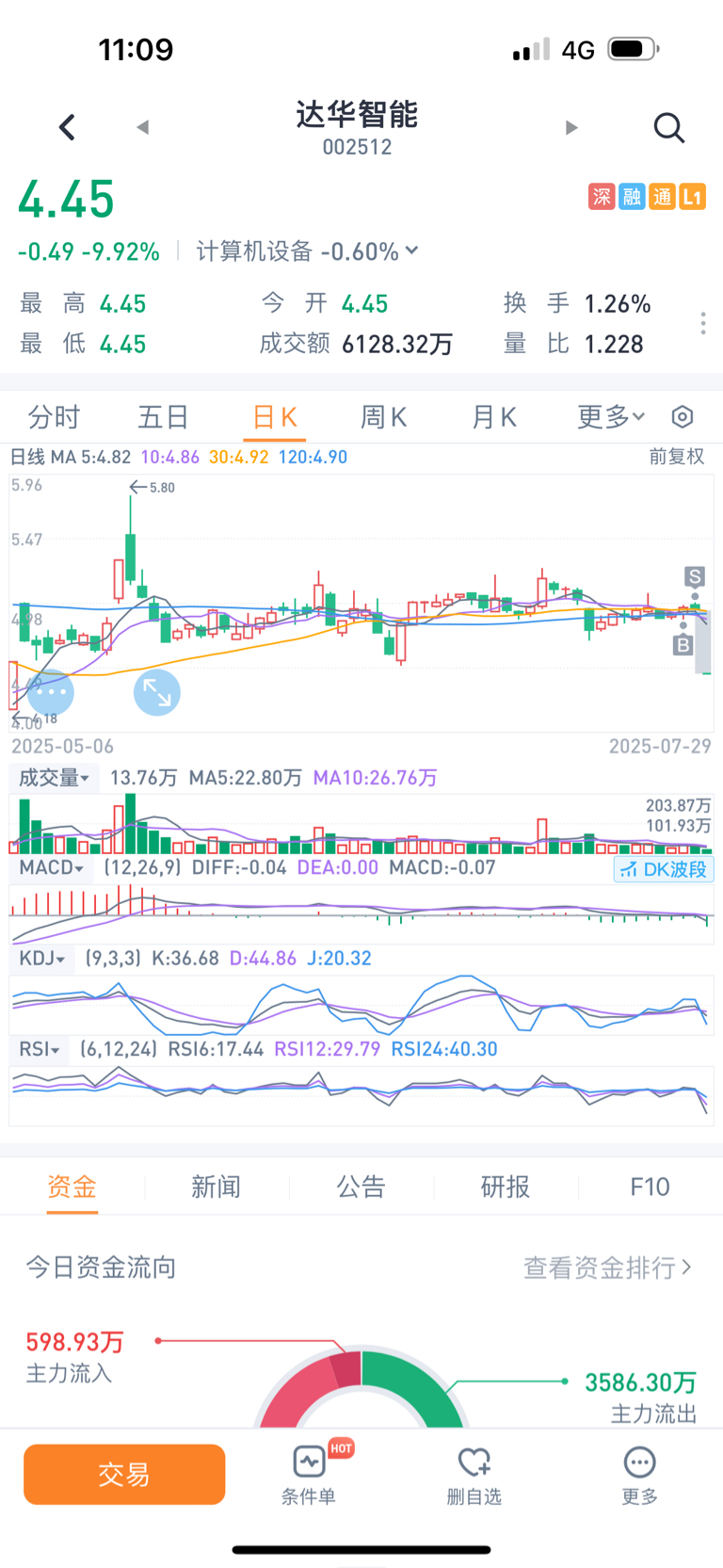Image resolution: width=723 pixels, height=1568 pixels.
Task: Tap the candlestick chart area
Action: pyautogui.click(x=361, y=603)
